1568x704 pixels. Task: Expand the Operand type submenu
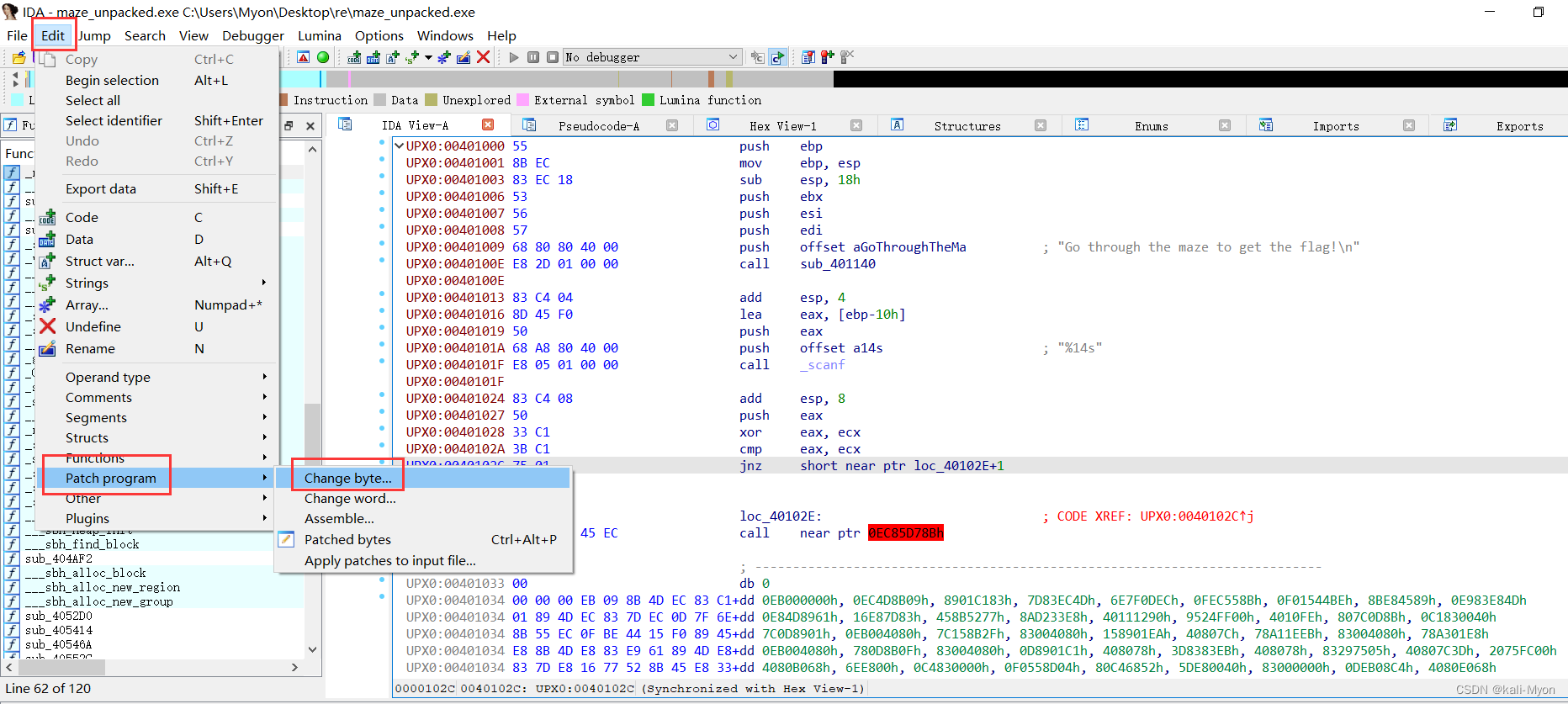(x=158, y=377)
